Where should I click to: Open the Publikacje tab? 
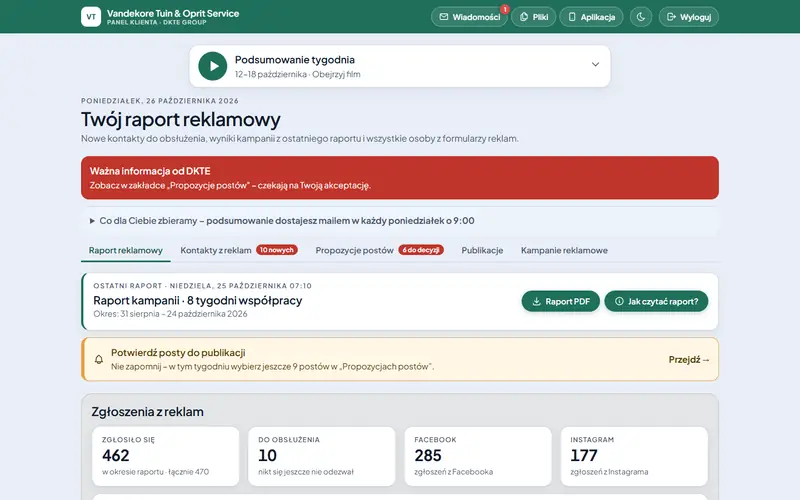coord(482,250)
